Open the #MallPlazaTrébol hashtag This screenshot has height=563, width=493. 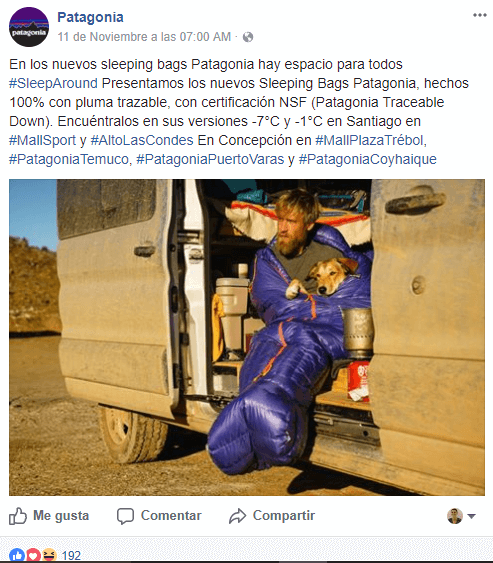click(369, 140)
